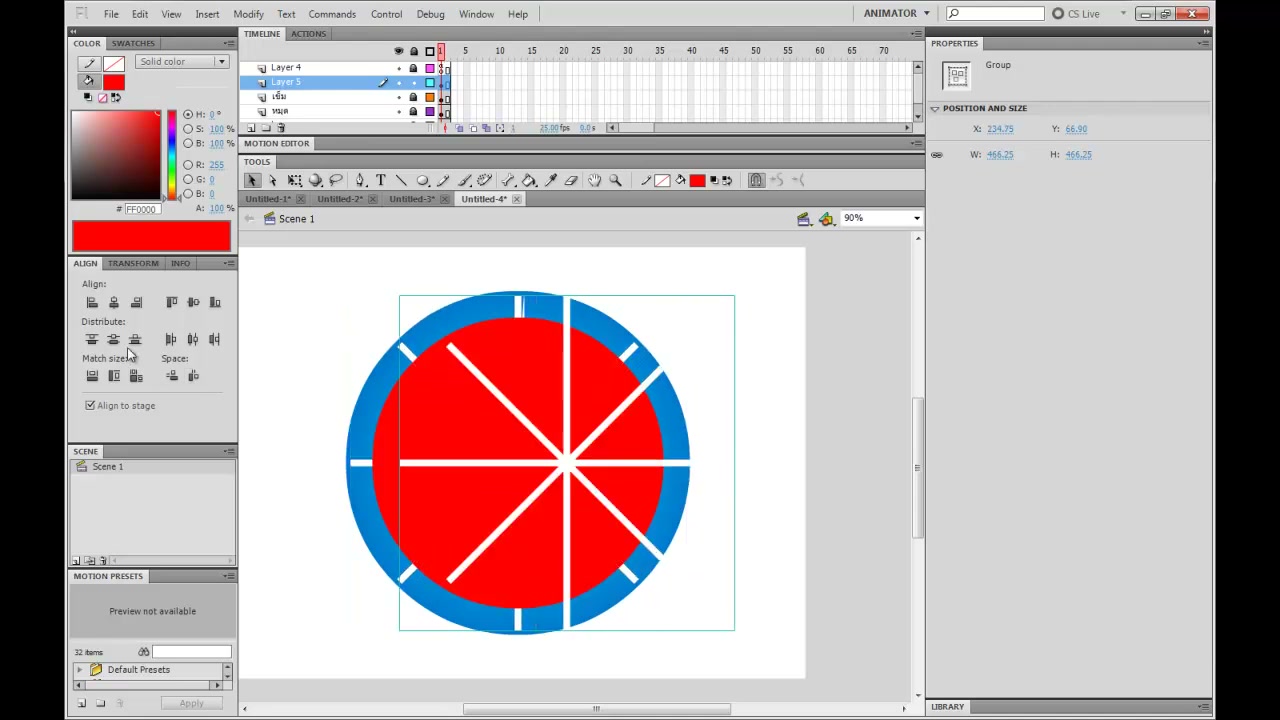Click Align horizontal center icon

coord(114,302)
